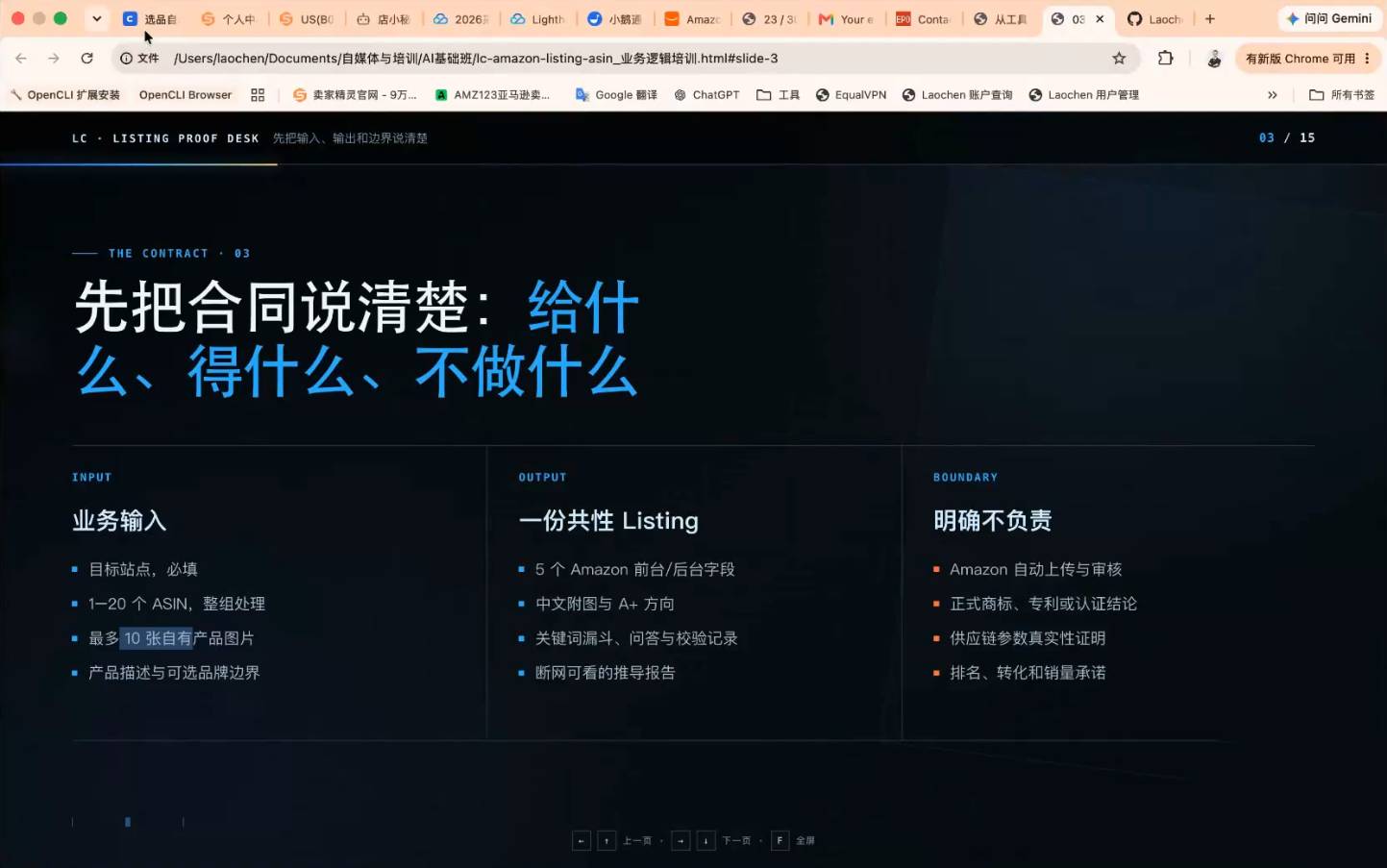The height and width of the screenshot is (868, 1387).
Task: Expand hidden bookmarks with the chevron
Action: [1272, 95]
